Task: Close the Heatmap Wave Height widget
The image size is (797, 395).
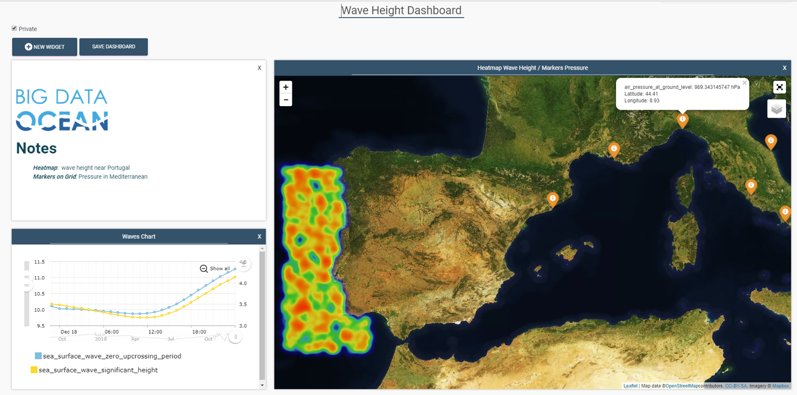Action: [784, 68]
